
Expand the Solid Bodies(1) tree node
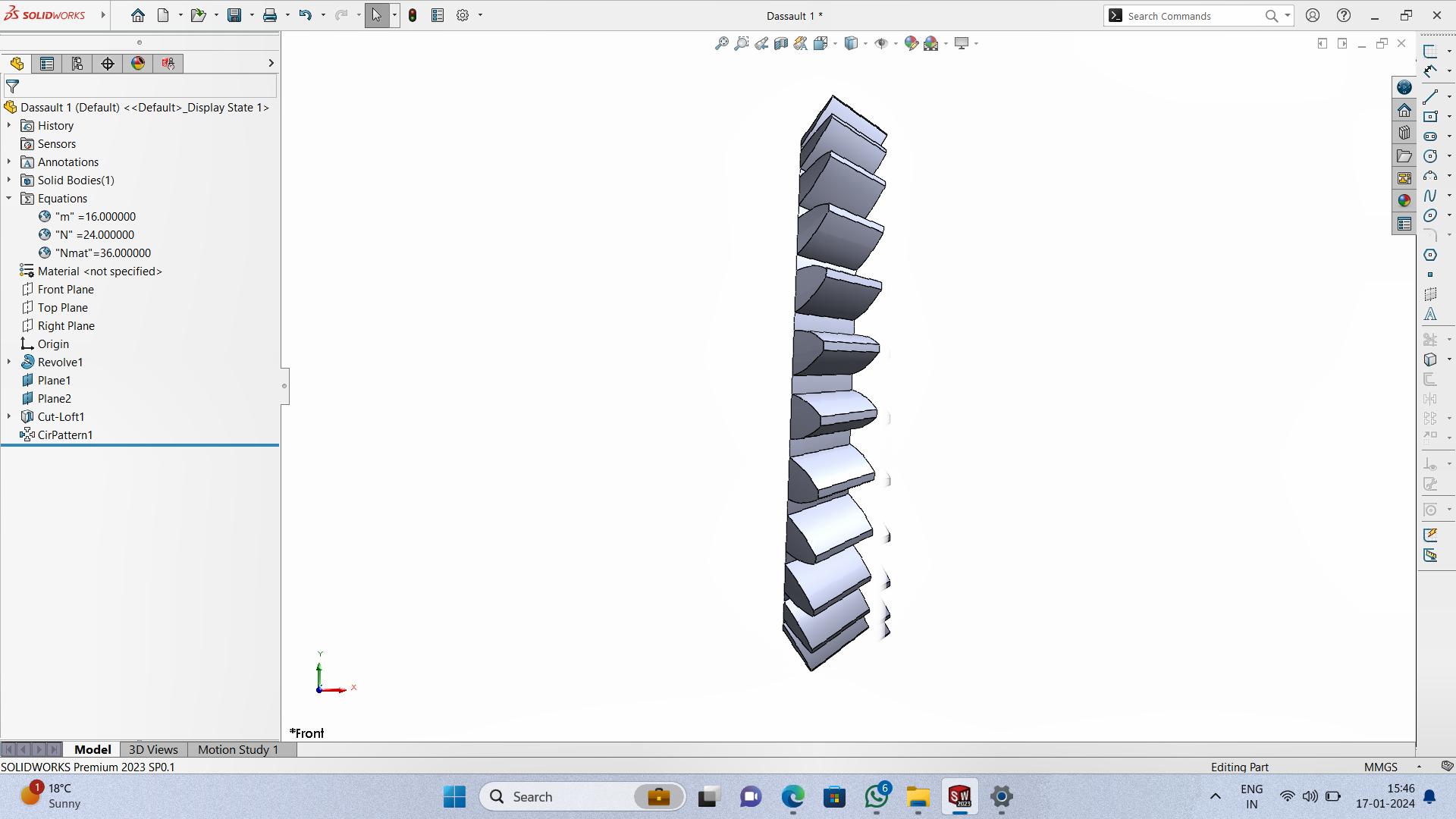[8, 180]
